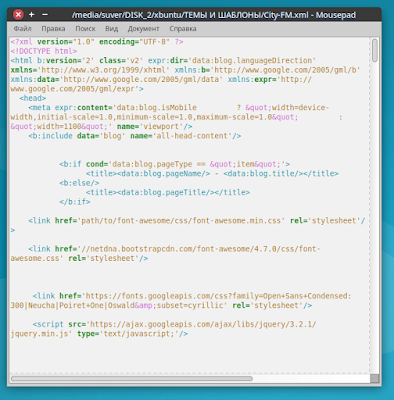Open the Вид menu
The width and height of the screenshot is (394, 400).
pyautogui.click(x=112, y=29)
